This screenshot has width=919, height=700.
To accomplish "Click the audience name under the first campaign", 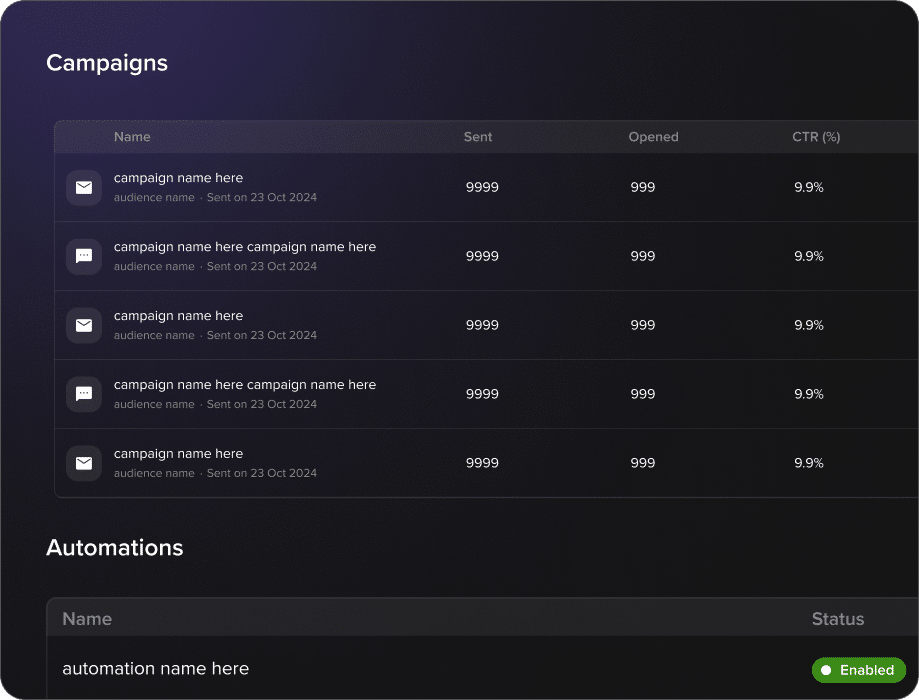I will 154,198.
